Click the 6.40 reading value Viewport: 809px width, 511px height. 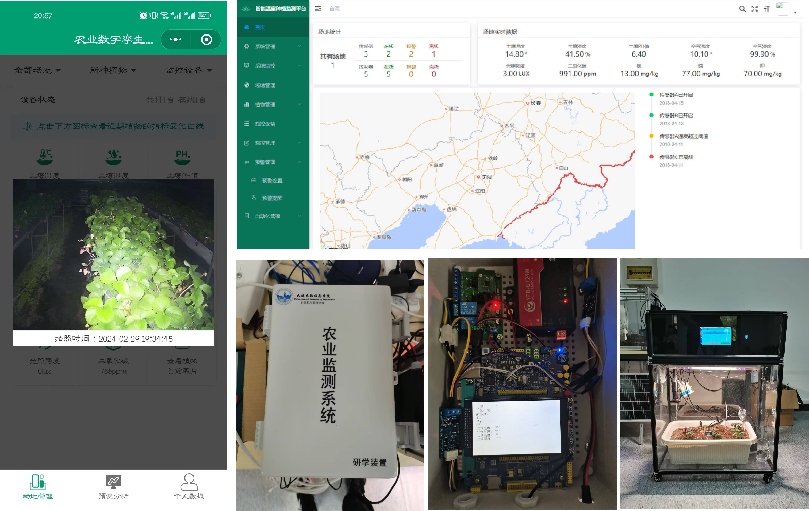coord(639,54)
